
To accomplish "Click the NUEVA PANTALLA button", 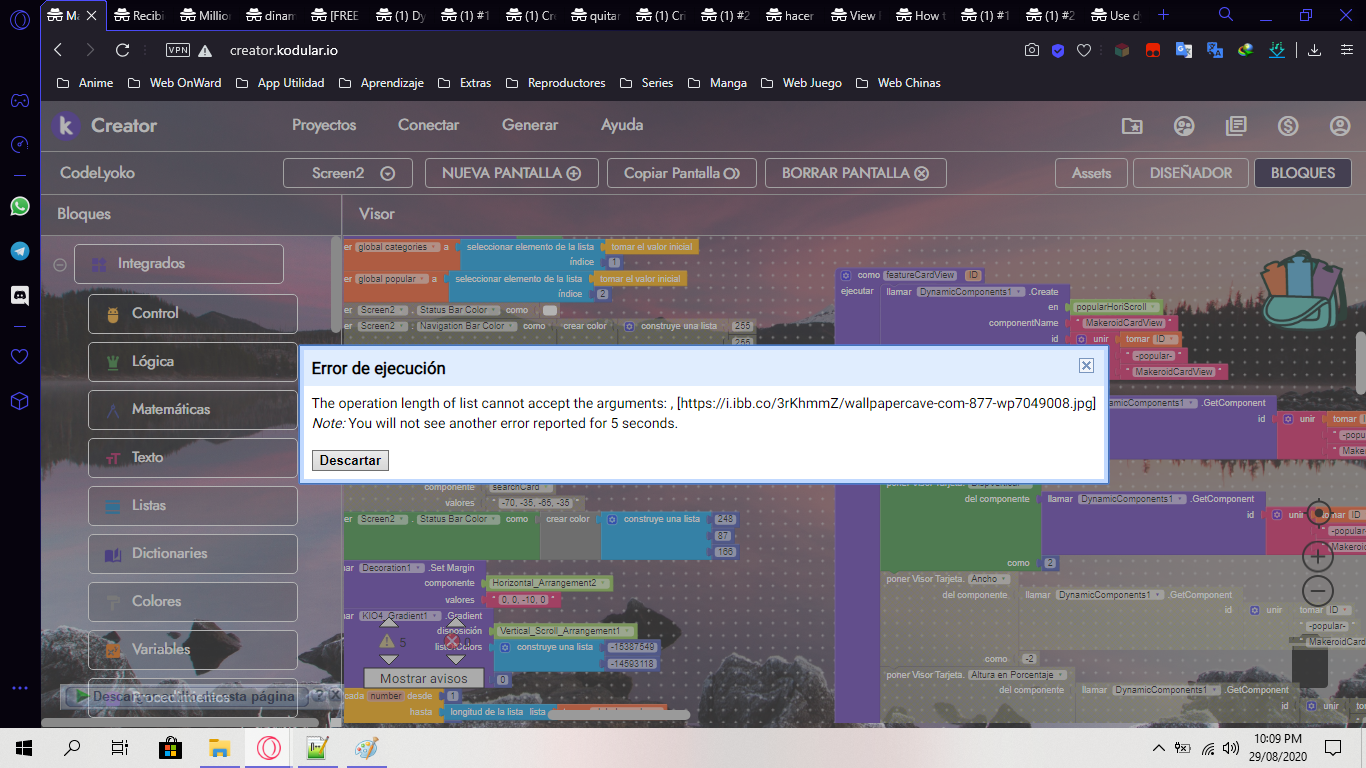I will 511,173.
